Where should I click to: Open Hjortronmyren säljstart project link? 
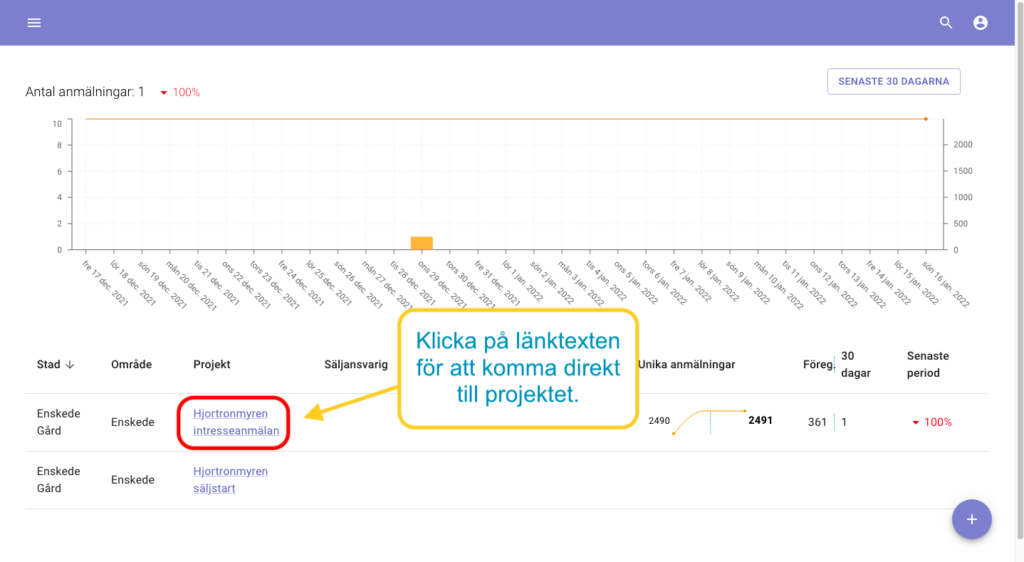click(230, 480)
